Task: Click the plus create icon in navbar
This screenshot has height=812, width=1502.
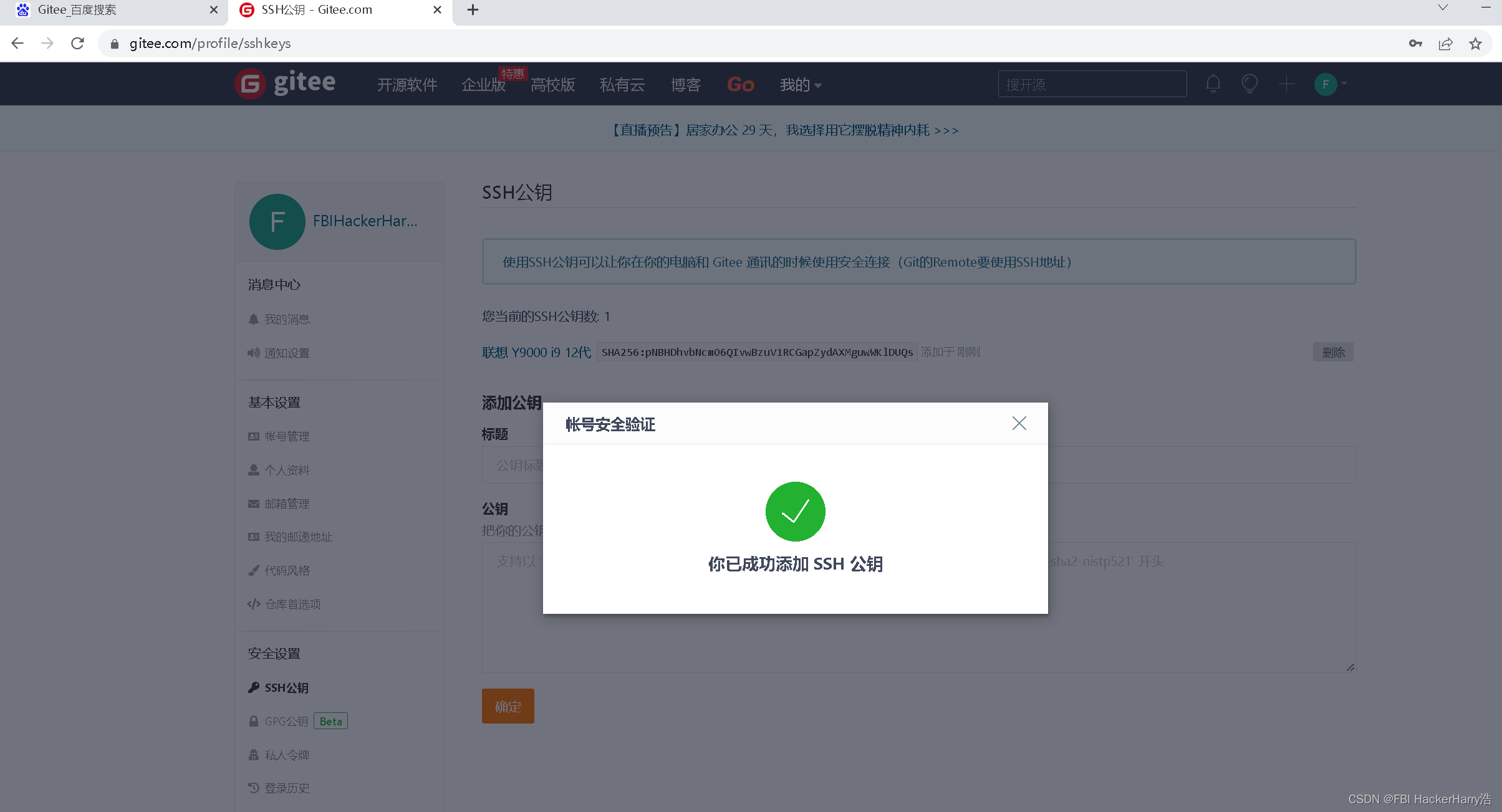Action: pos(1286,84)
